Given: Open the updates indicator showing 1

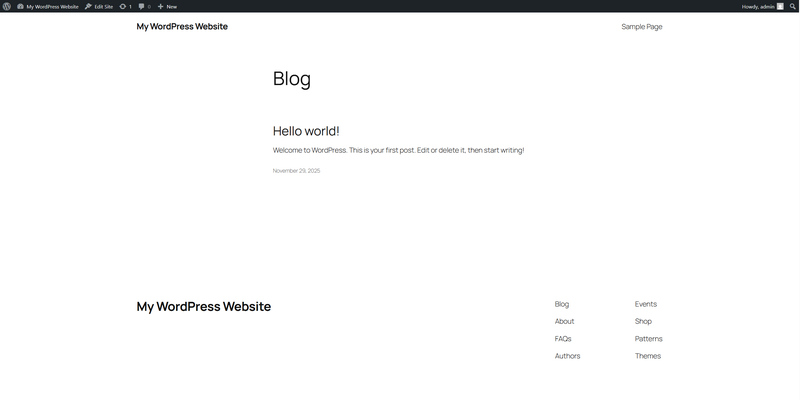Looking at the screenshot, I should click(126, 7).
